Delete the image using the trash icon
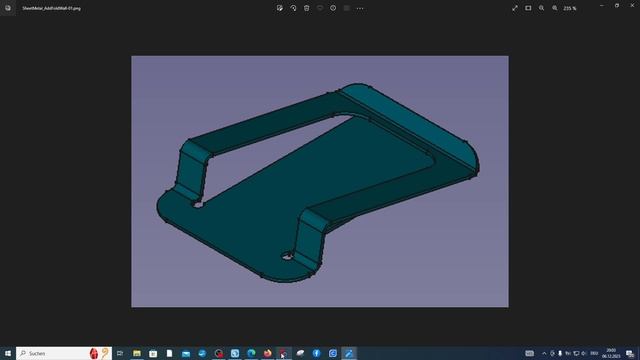This screenshot has width=640, height=360. (307, 8)
